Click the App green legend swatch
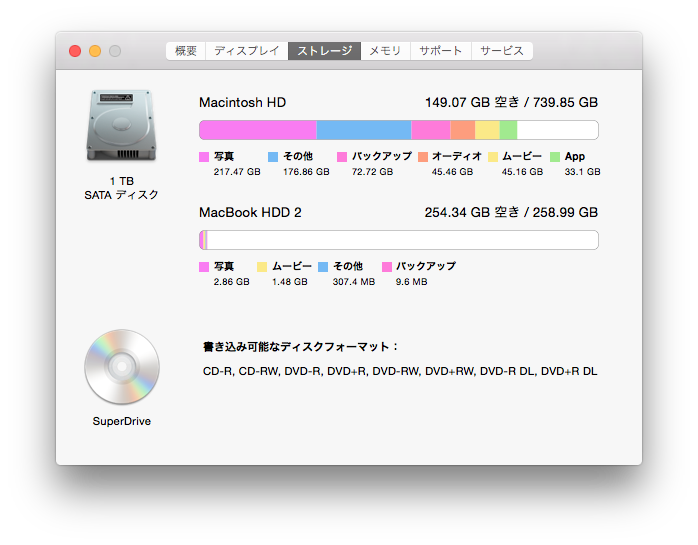The image size is (698, 545). pyautogui.click(x=555, y=157)
